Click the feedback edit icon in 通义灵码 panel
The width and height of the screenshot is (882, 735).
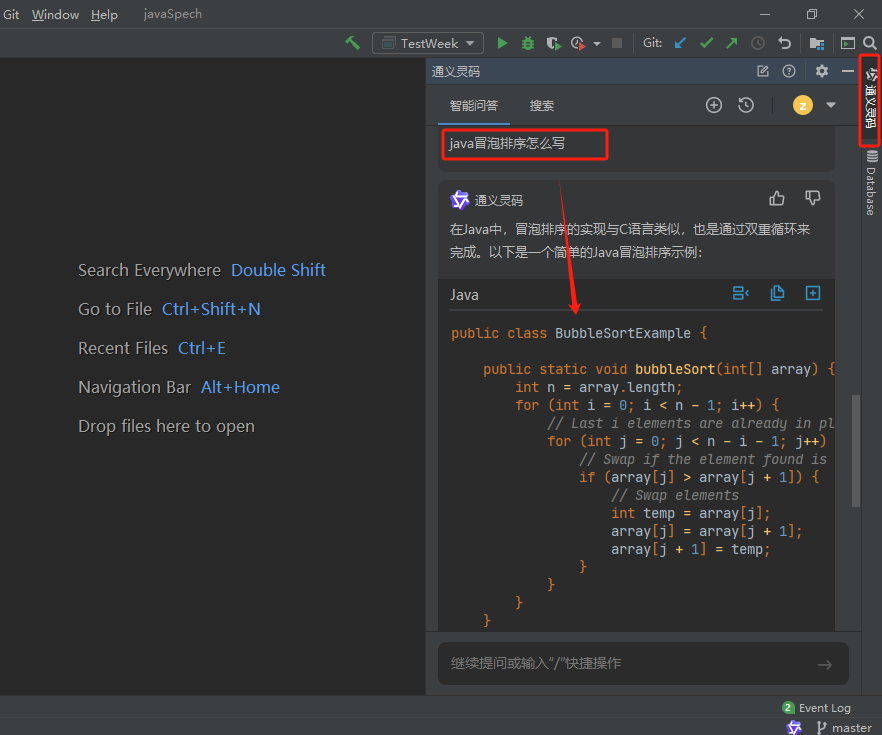click(763, 71)
